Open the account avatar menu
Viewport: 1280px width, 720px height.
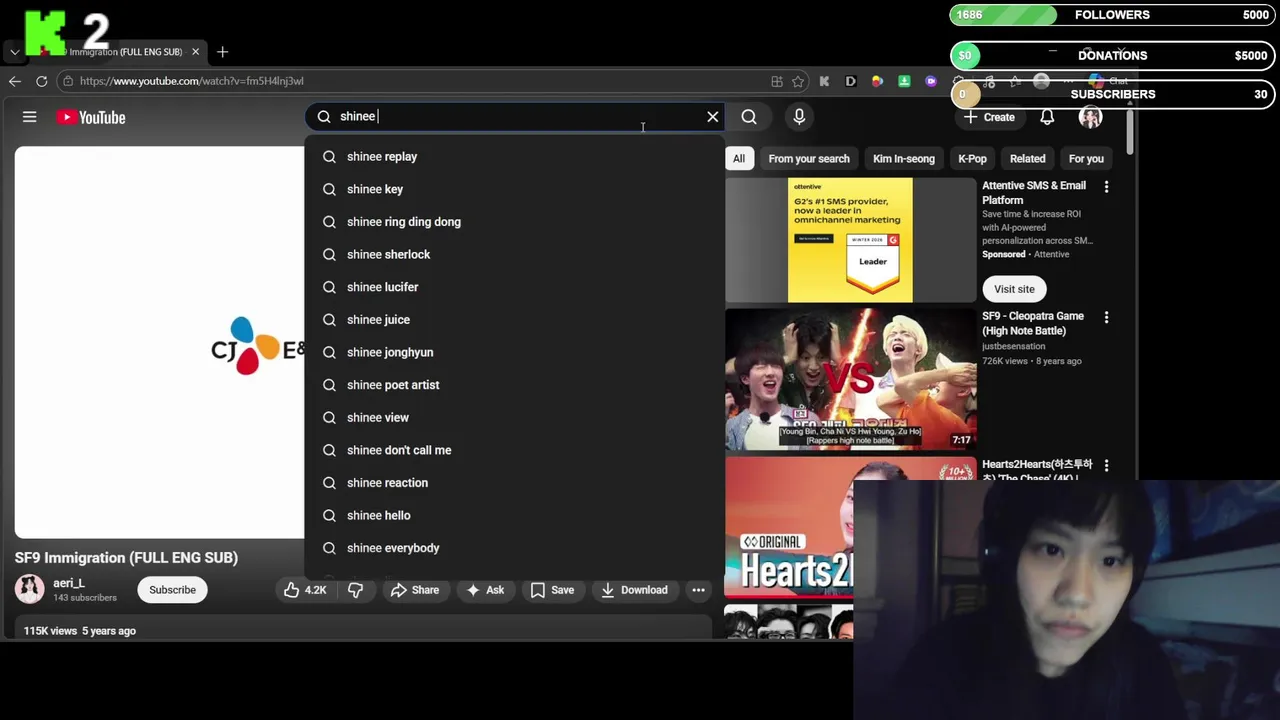[1090, 117]
